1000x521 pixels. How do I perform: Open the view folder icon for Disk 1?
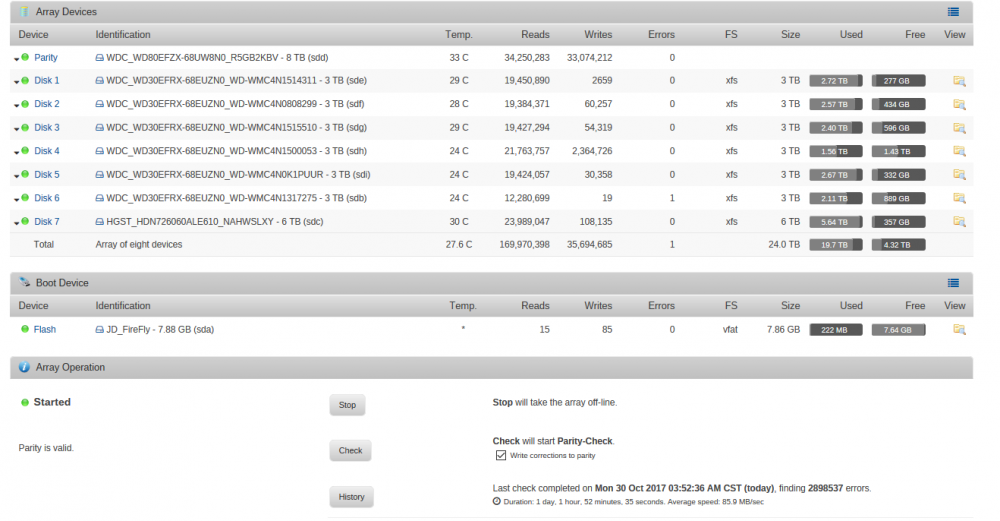[x=959, y=81]
